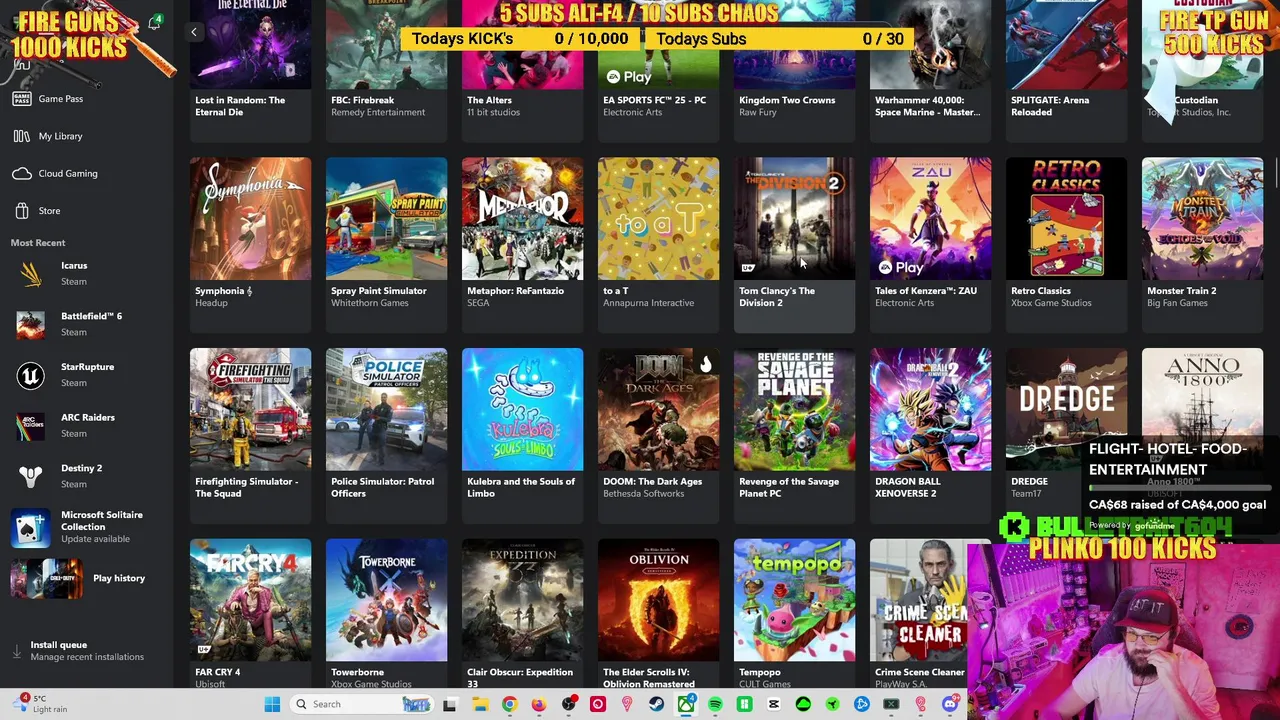Select Police Simulator: Patrol Officers cover

tap(386, 410)
